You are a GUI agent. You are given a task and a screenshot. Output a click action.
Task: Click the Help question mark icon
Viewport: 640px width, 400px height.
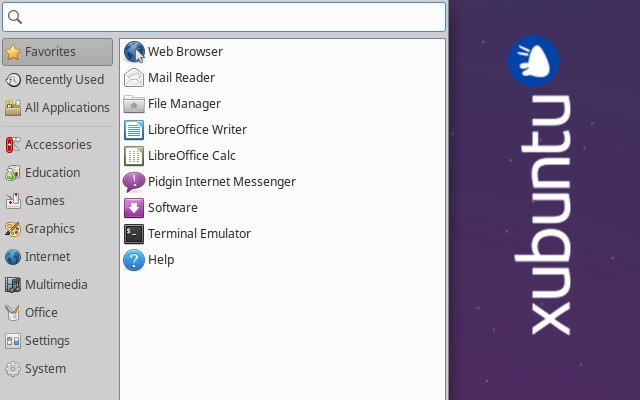pyautogui.click(x=134, y=260)
